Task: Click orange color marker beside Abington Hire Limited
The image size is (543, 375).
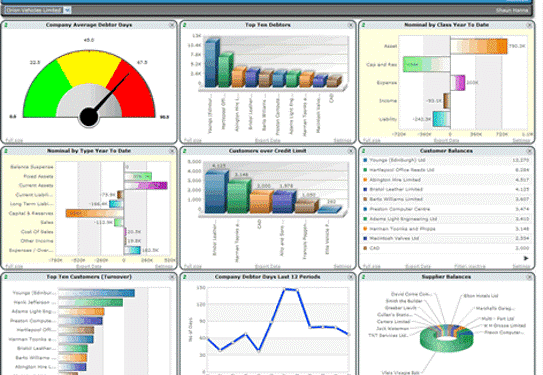Action: [365, 180]
